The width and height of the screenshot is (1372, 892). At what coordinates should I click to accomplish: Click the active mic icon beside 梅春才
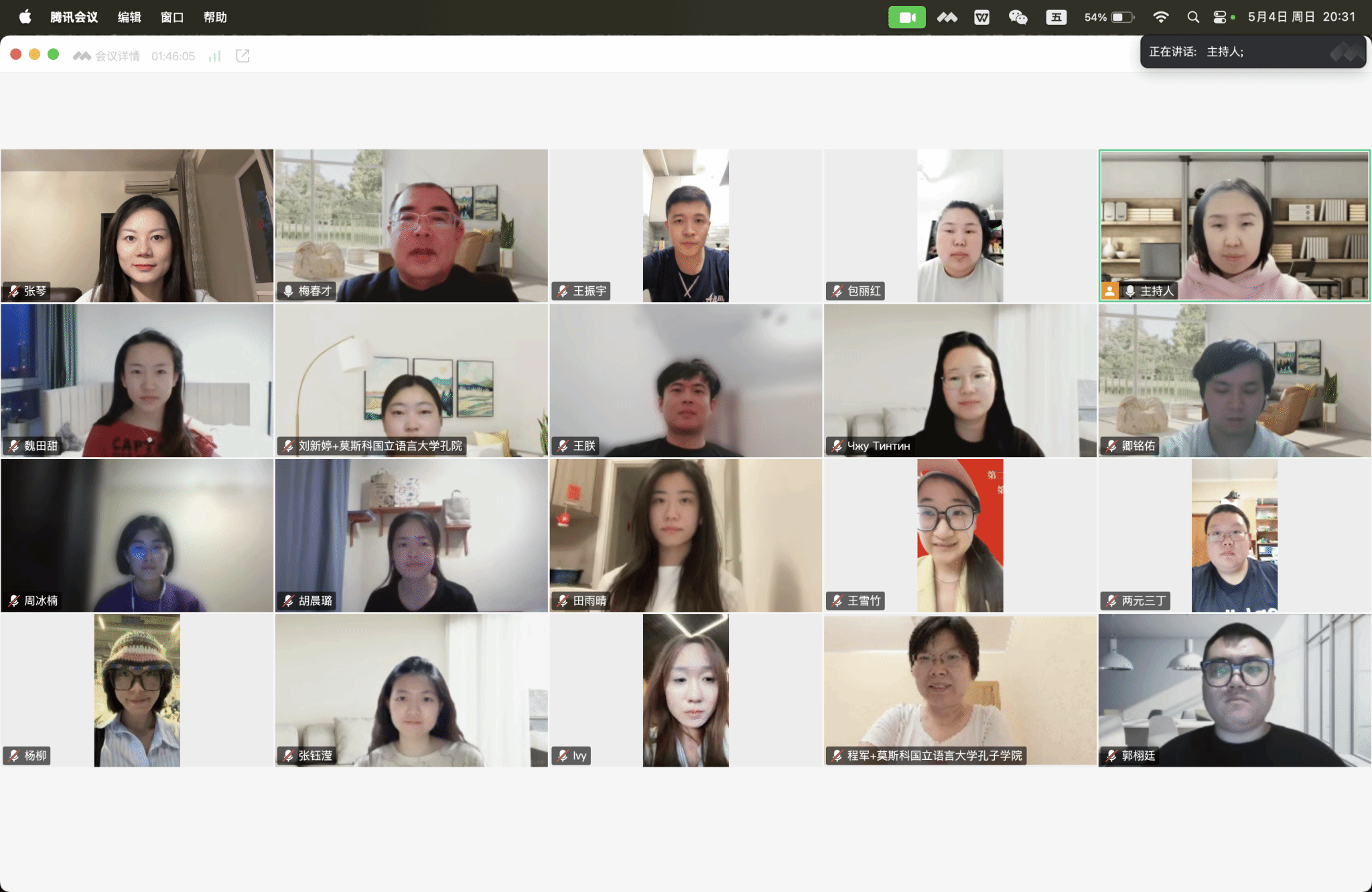288,291
